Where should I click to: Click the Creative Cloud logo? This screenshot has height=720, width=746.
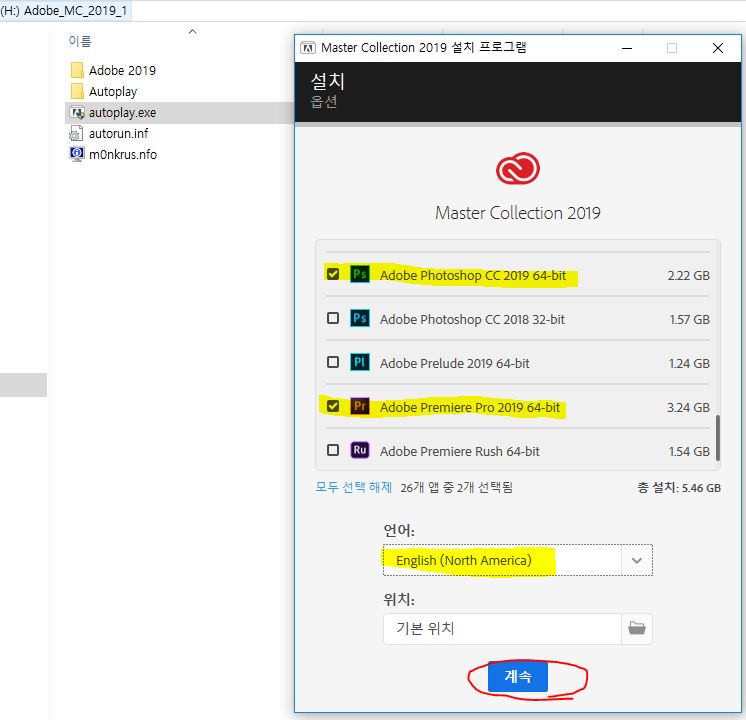pyautogui.click(x=518, y=168)
